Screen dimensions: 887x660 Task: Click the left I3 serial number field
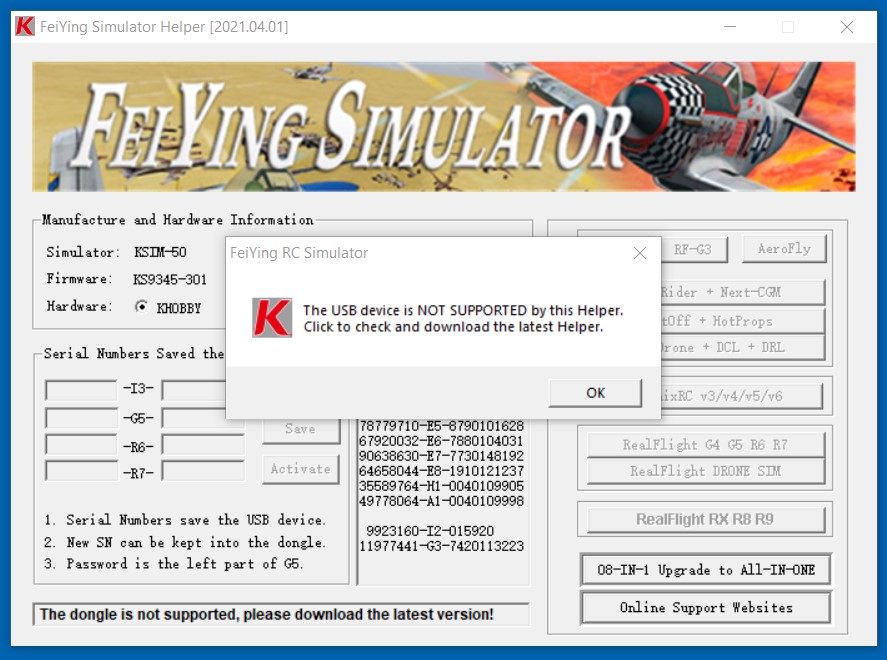click(x=81, y=390)
